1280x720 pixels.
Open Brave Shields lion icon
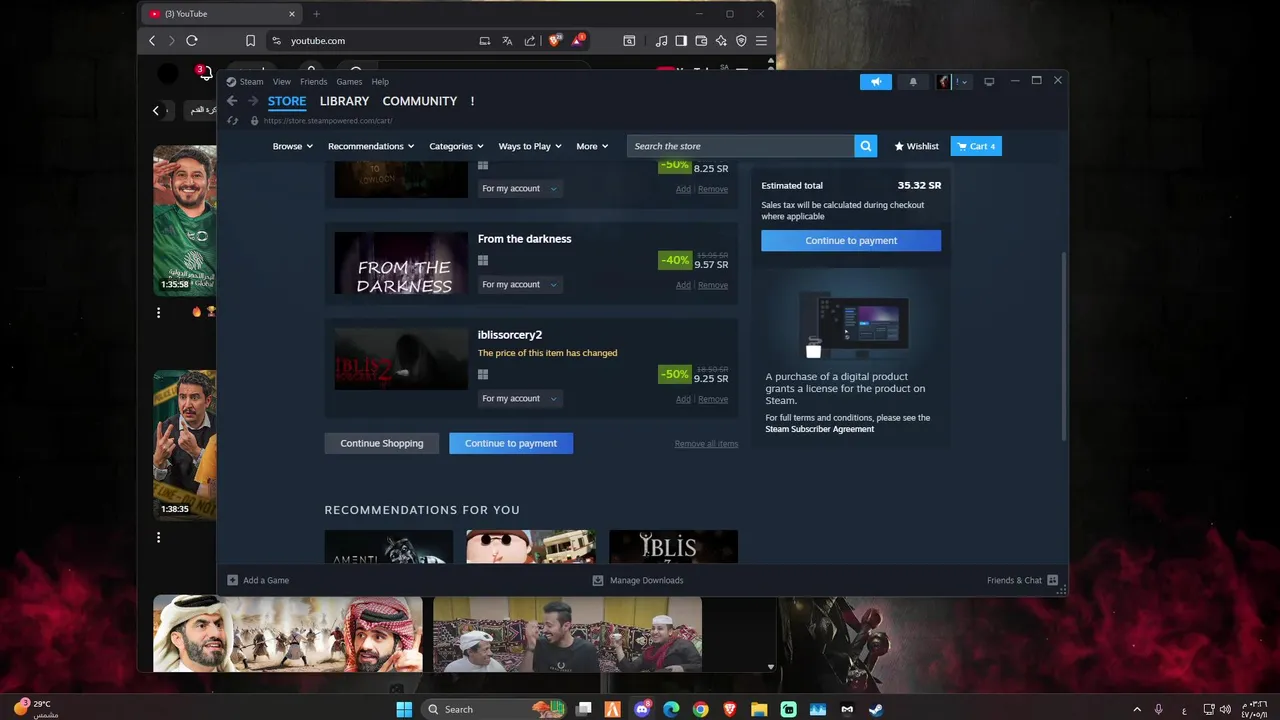[x=555, y=41]
